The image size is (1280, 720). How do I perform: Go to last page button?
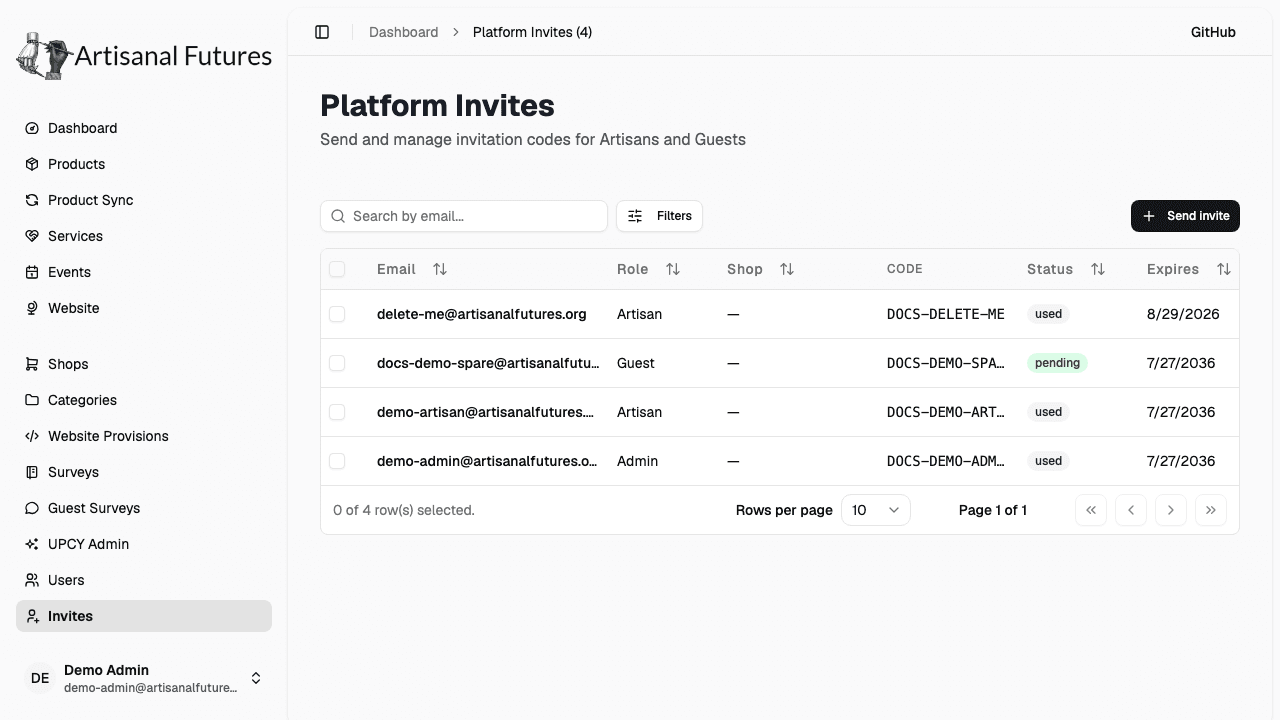(x=1211, y=510)
